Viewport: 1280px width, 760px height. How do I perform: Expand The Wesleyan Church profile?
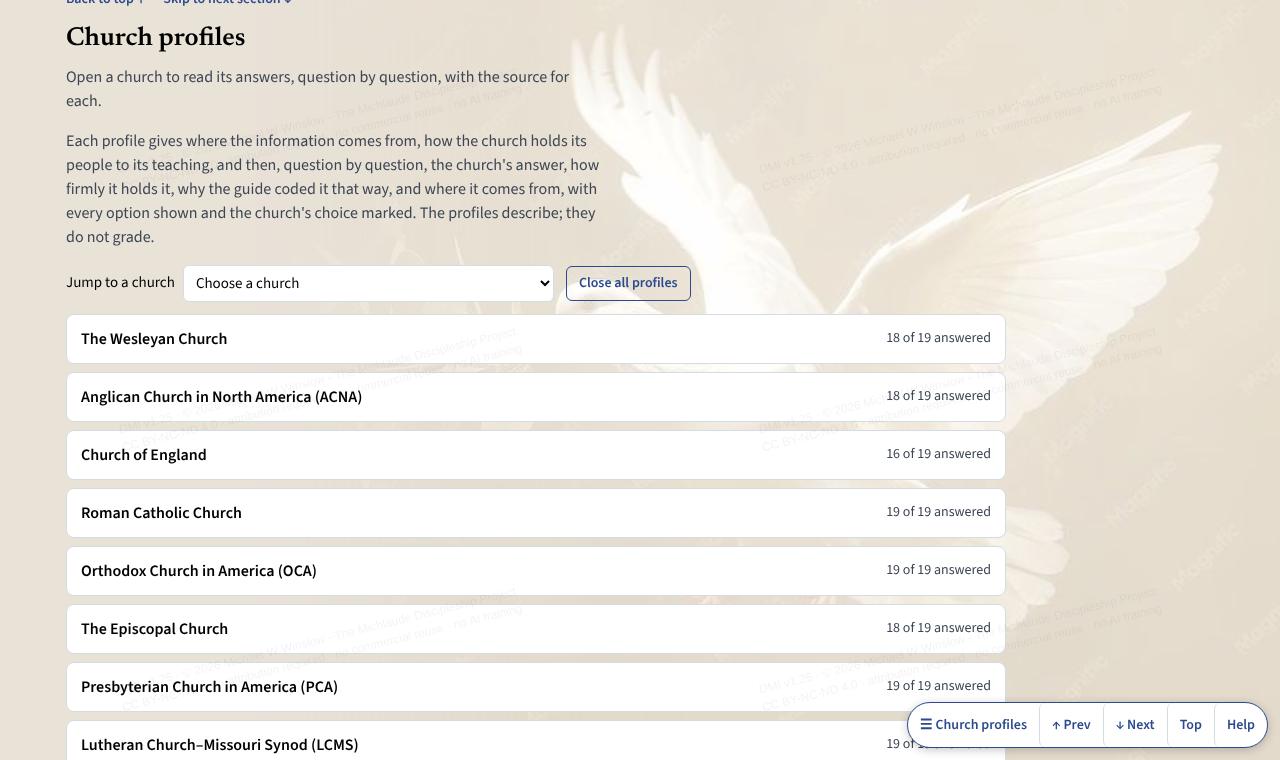[x=536, y=339]
